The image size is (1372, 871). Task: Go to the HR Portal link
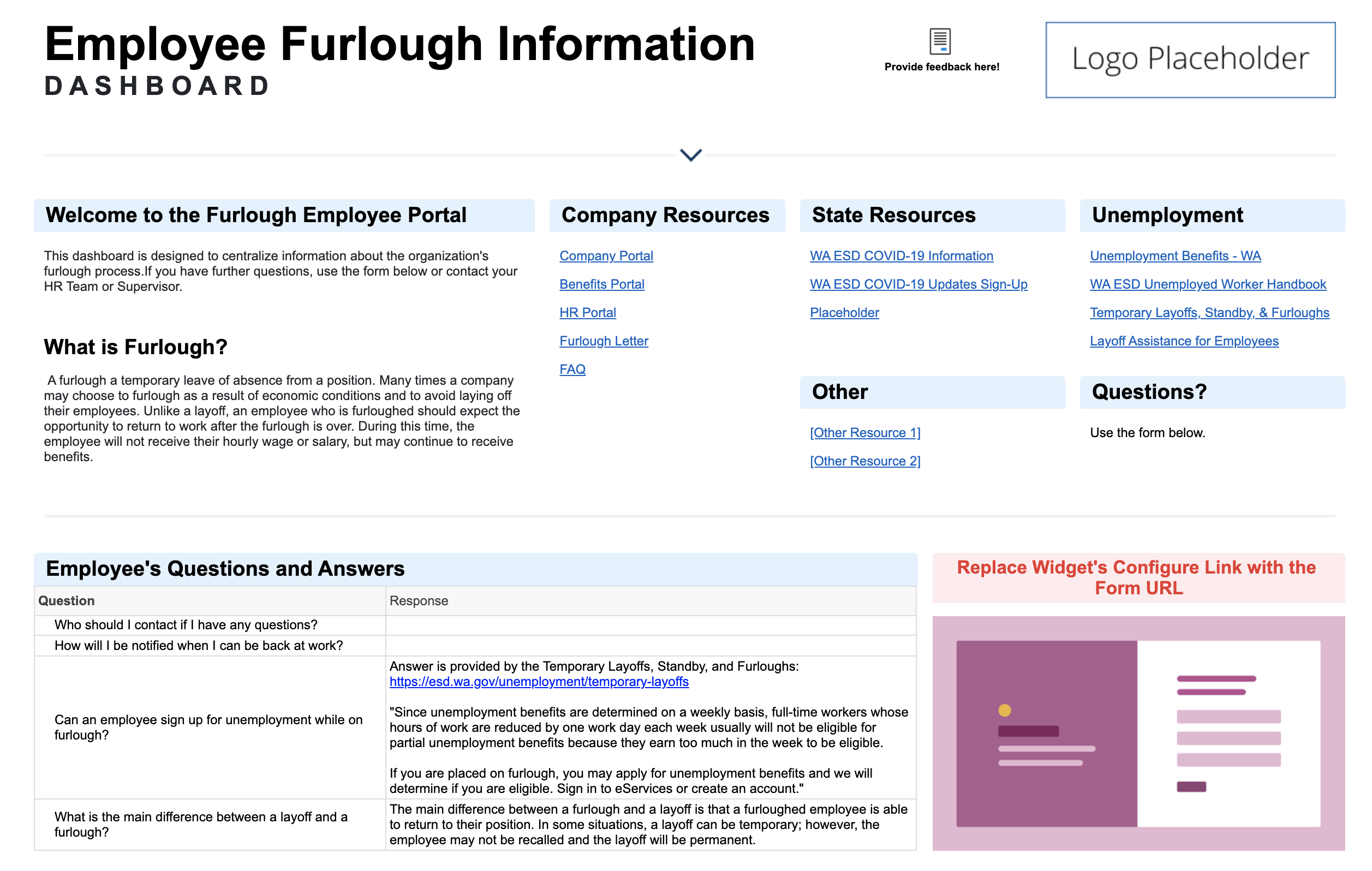587,313
